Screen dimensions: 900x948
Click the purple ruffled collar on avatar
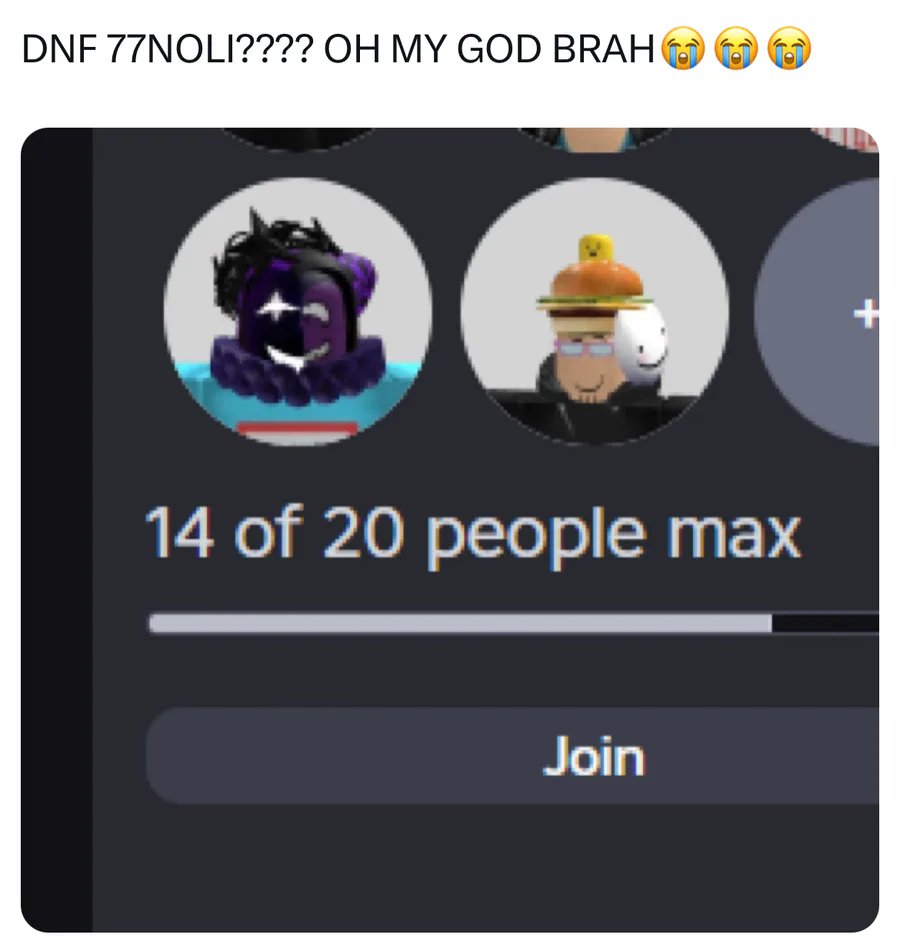point(297,369)
